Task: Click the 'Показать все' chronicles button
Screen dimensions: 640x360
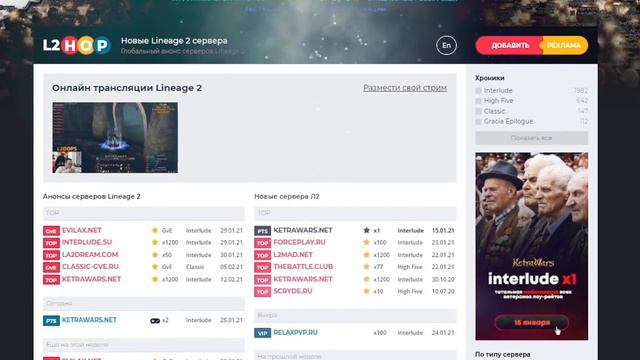Action: coord(531,138)
